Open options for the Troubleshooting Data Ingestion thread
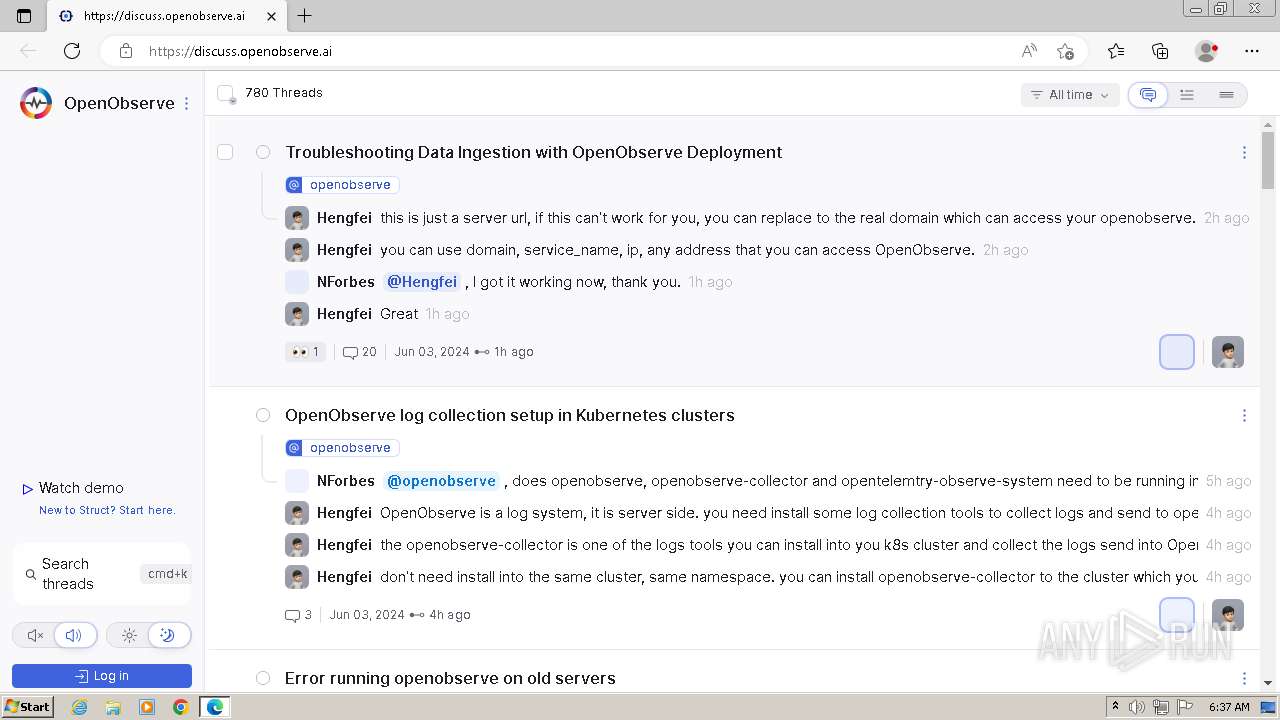 tap(1244, 153)
